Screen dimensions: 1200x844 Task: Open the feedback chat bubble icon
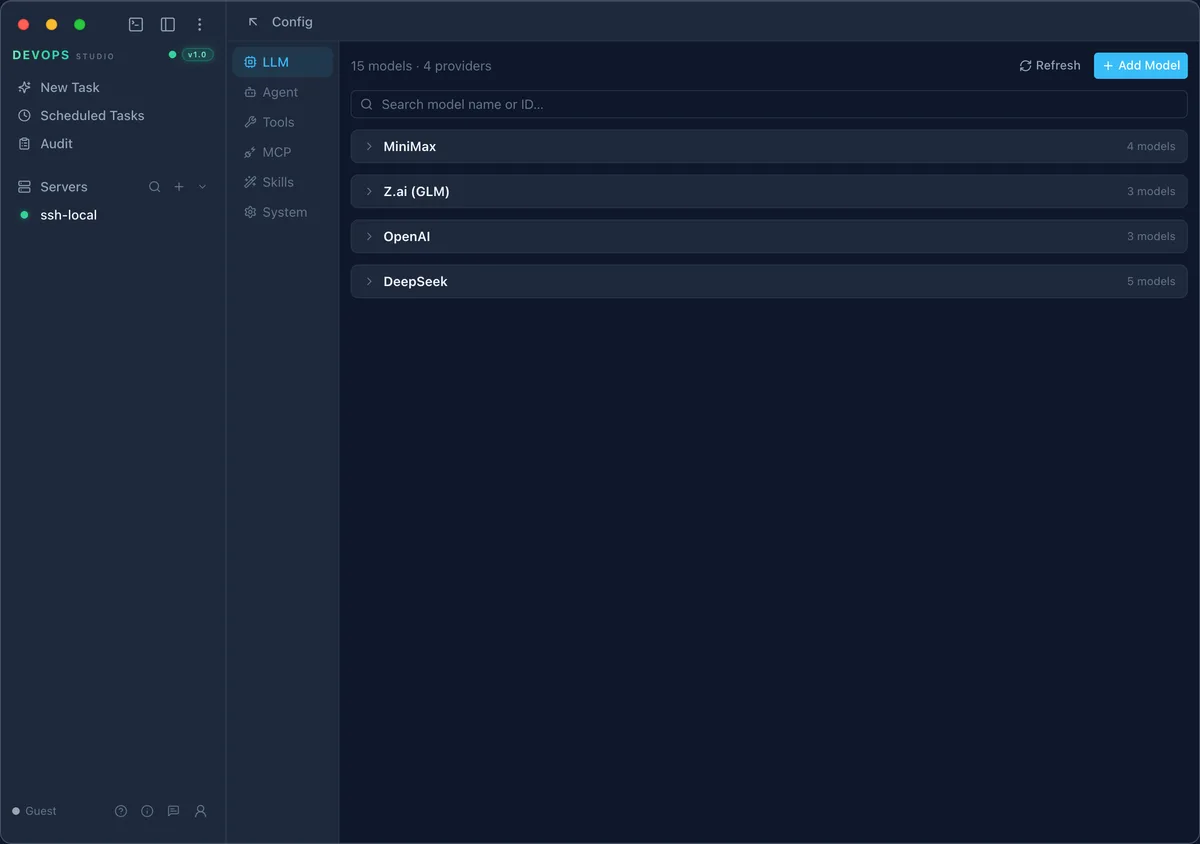[x=173, y=811]
